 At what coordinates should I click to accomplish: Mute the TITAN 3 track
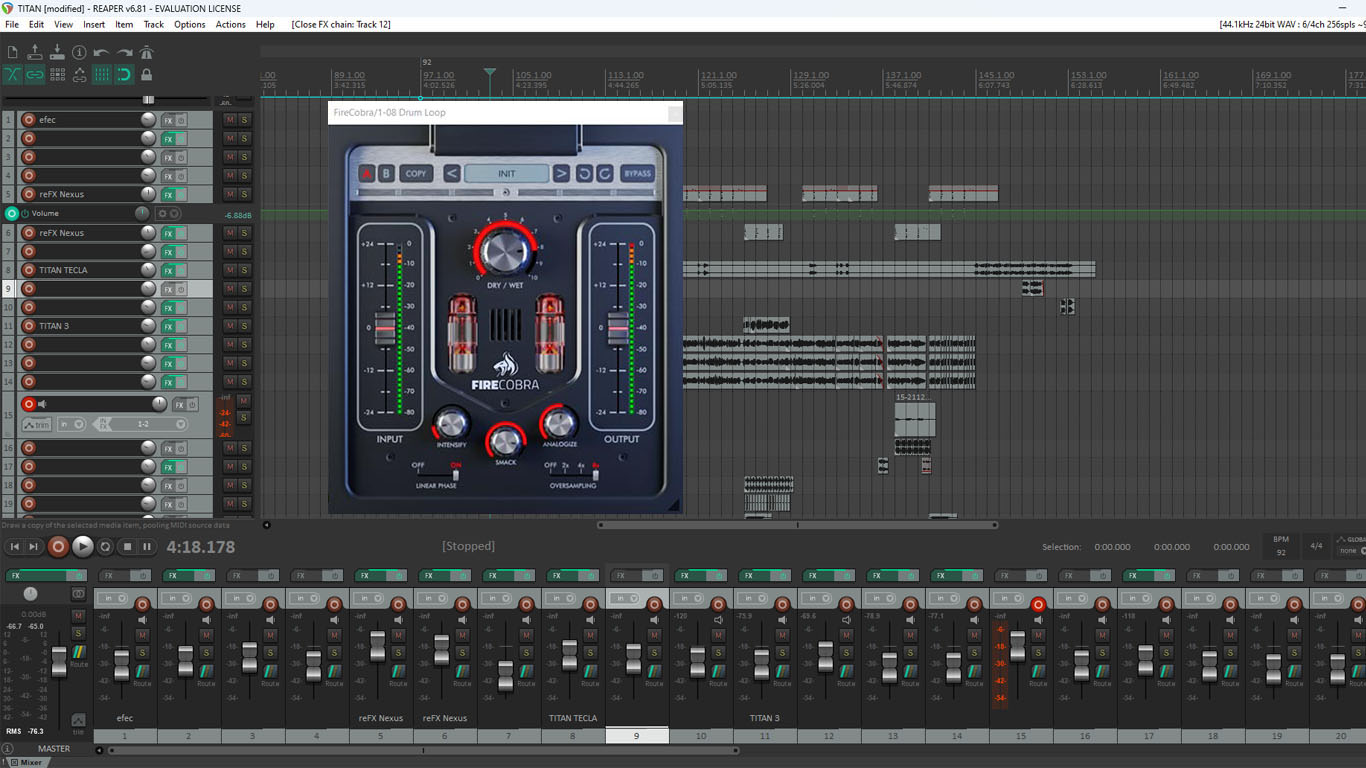(x=230, y=326)
